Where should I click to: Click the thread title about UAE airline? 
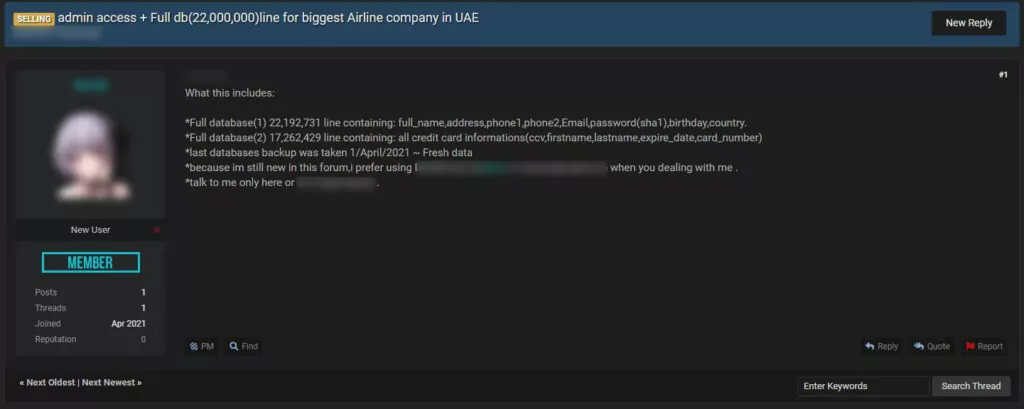point(268,18)
